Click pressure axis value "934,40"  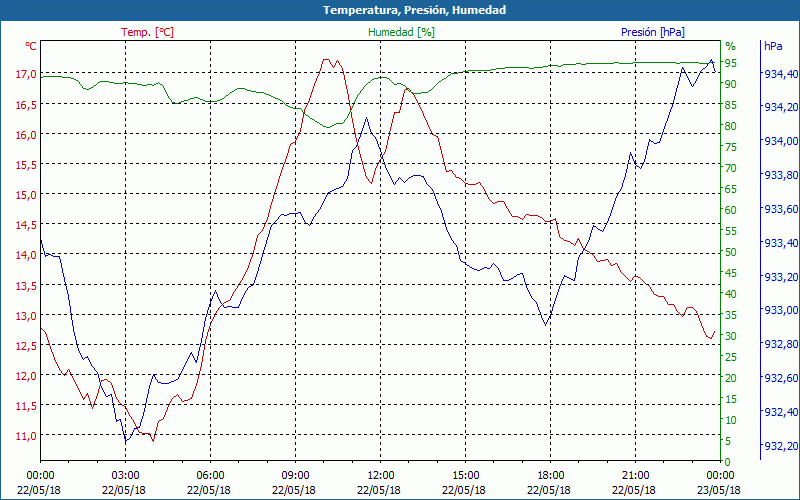coord(780,74)
